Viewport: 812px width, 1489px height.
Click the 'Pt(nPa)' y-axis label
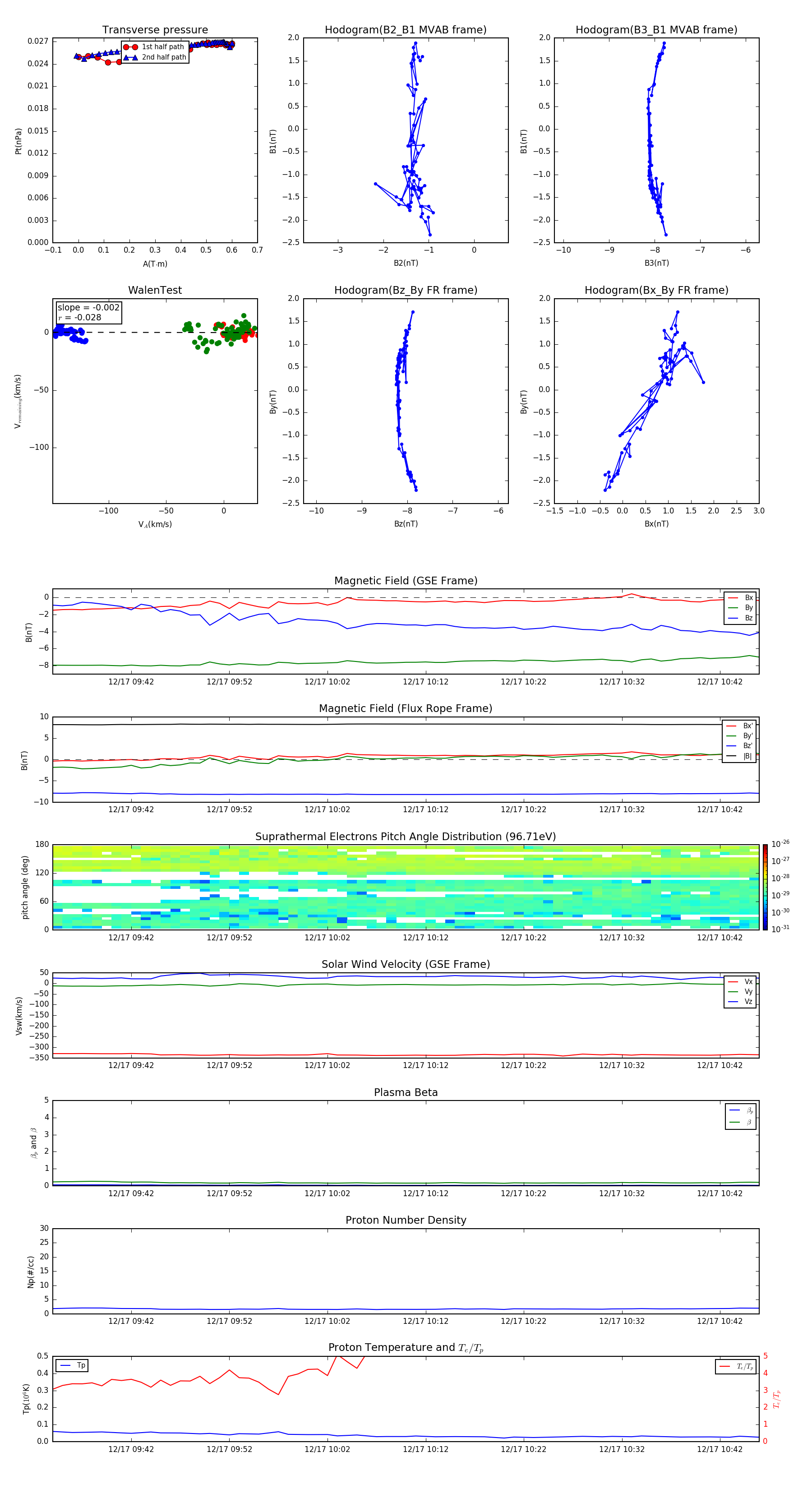click(18, 141)
